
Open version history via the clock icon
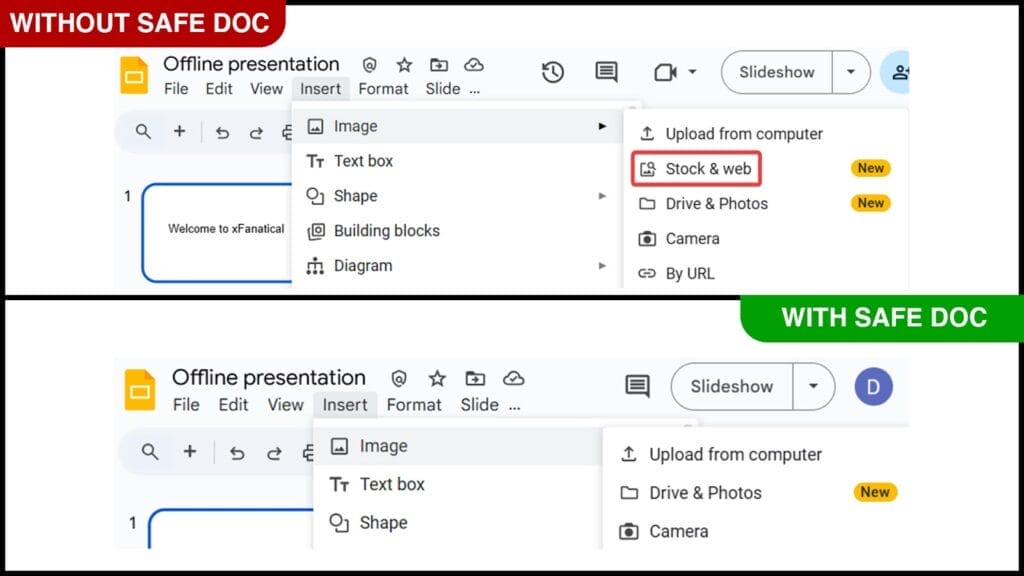point(553,72)
